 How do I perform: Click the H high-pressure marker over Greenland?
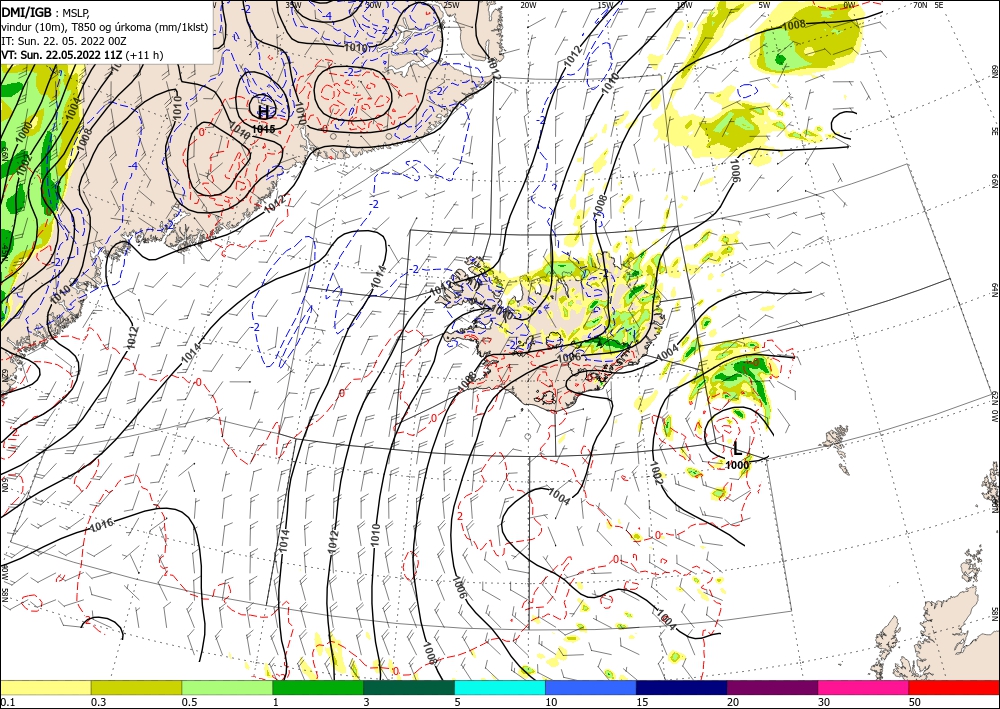263,112
